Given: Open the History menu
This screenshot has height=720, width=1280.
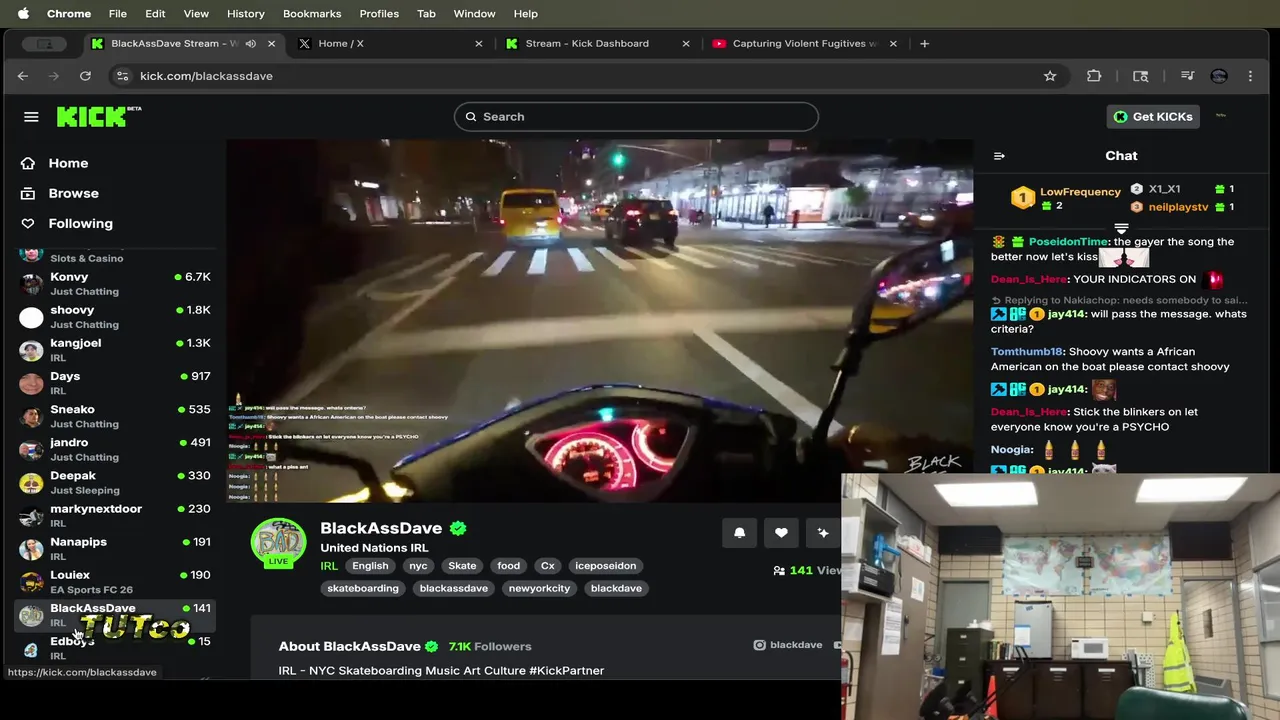Looking at the screenshot, I should [245, 14].
